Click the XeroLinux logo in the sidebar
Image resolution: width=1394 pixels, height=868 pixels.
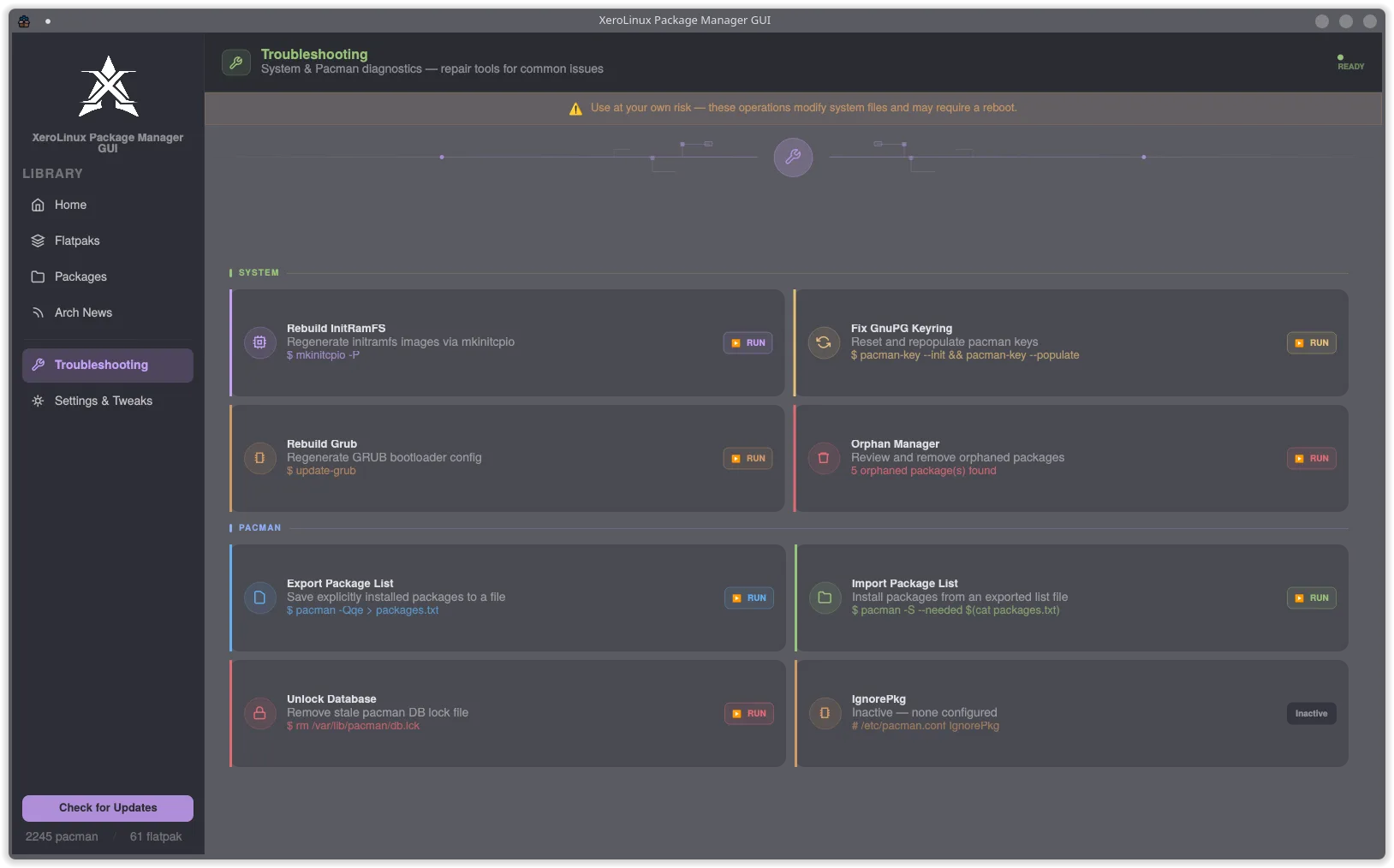pyautogui.click(x=108, y=86)
